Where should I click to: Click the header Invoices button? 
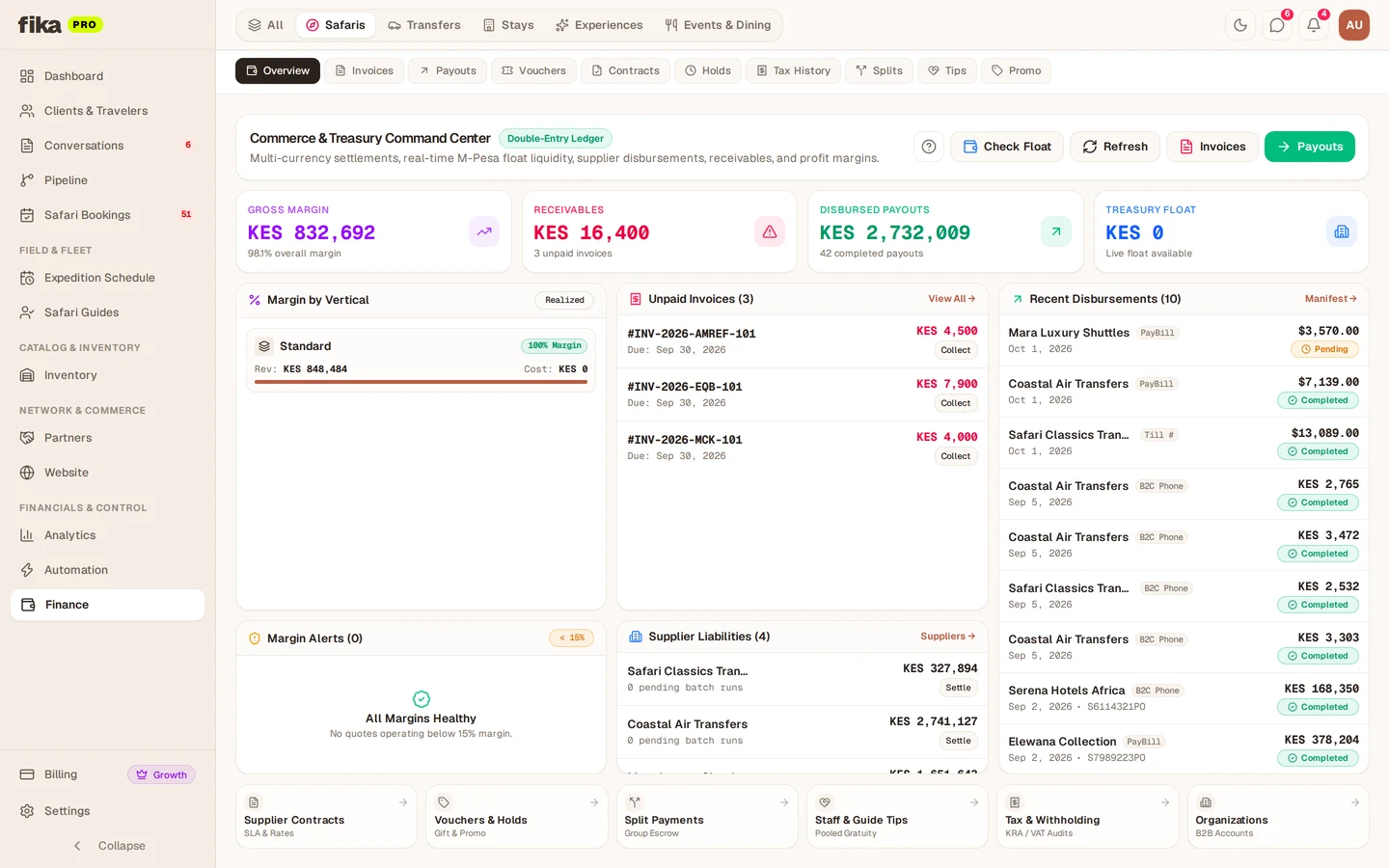point(1212,147)
